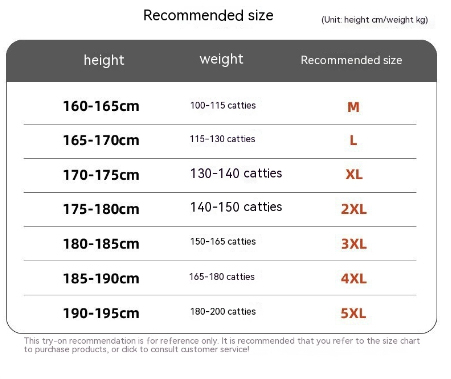
Task: Click the 150-165 catties weight cell
Action: (x=223, y=241)
